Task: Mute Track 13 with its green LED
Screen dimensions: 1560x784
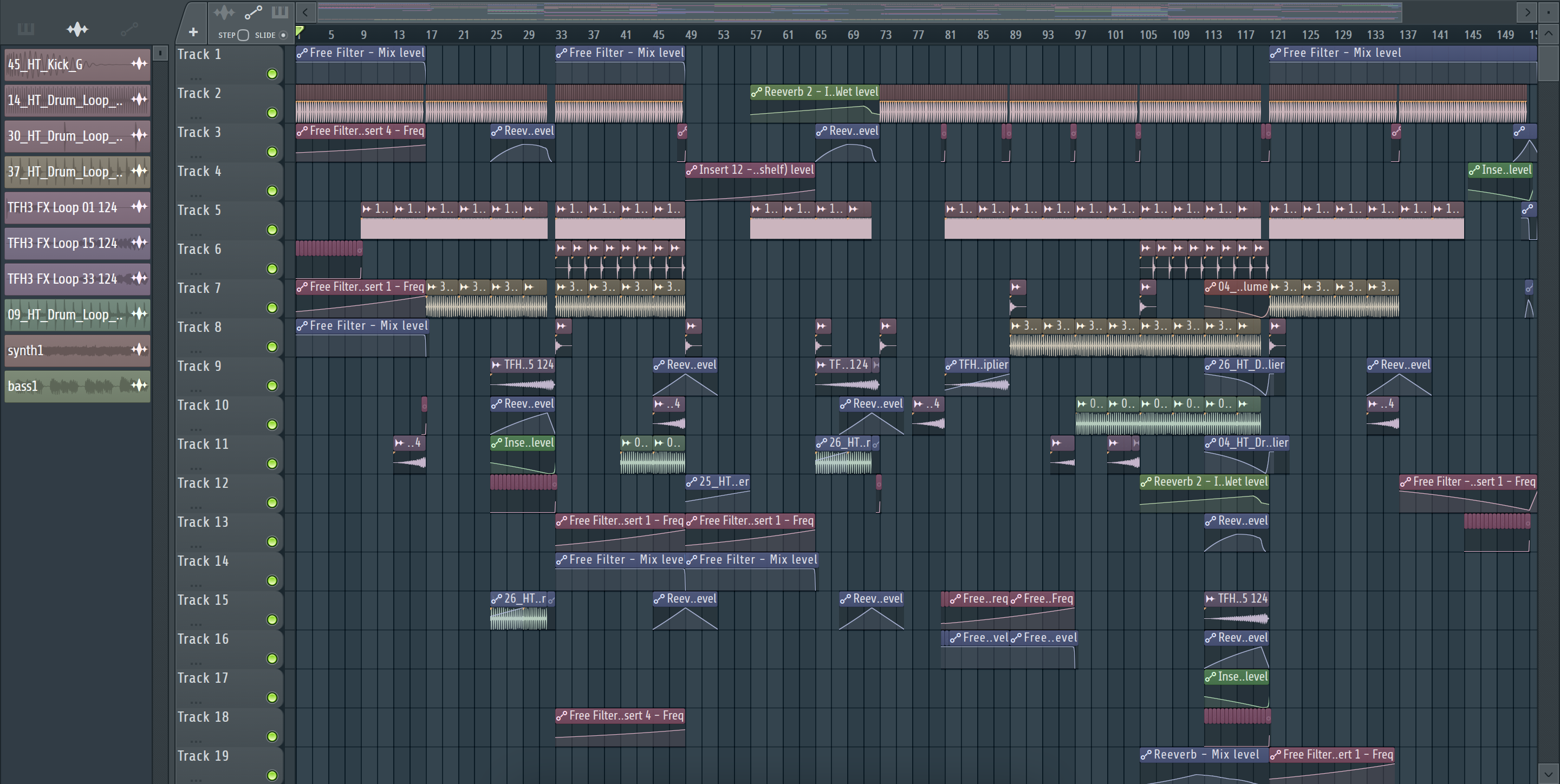Action: [272, 541]
